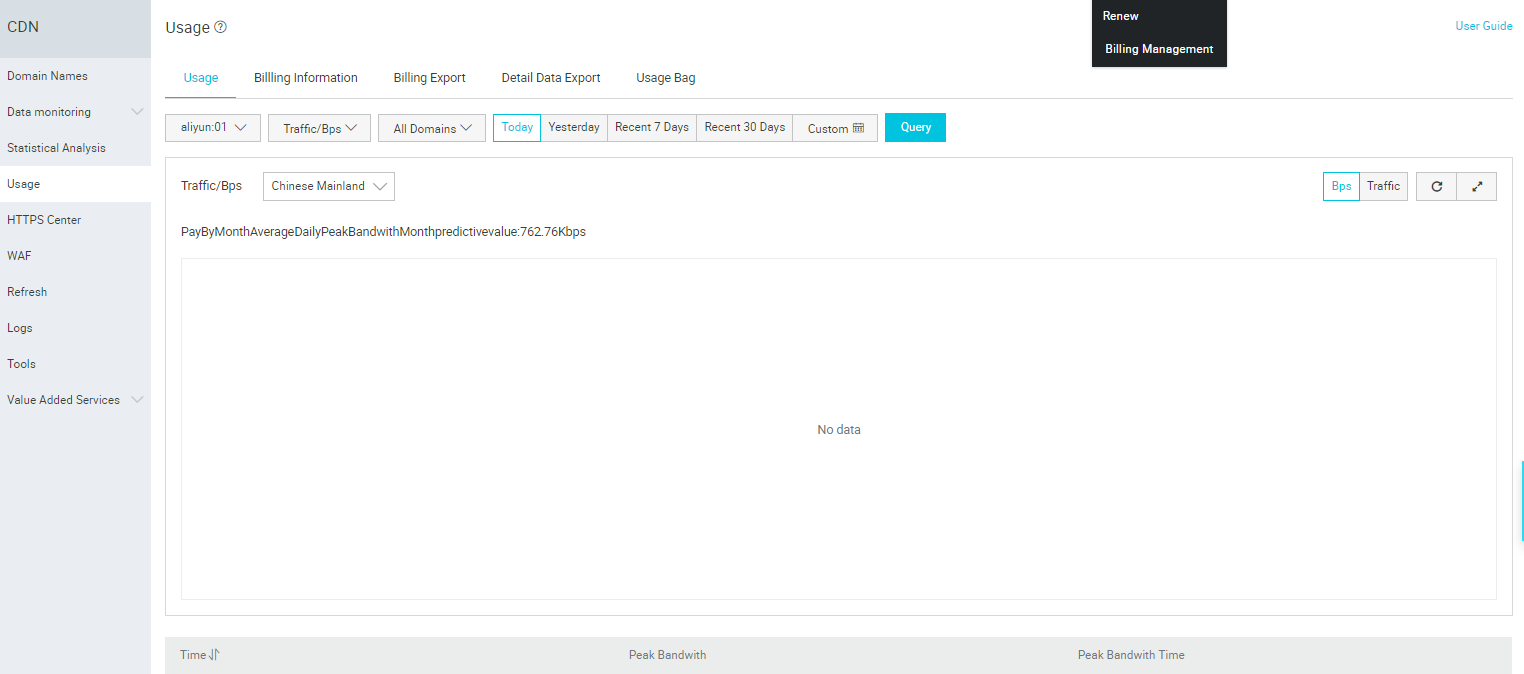Viewport: 1524px width, 674px height.
Task: Select Recent 7 Days range
Action: (x=652, y=128)
